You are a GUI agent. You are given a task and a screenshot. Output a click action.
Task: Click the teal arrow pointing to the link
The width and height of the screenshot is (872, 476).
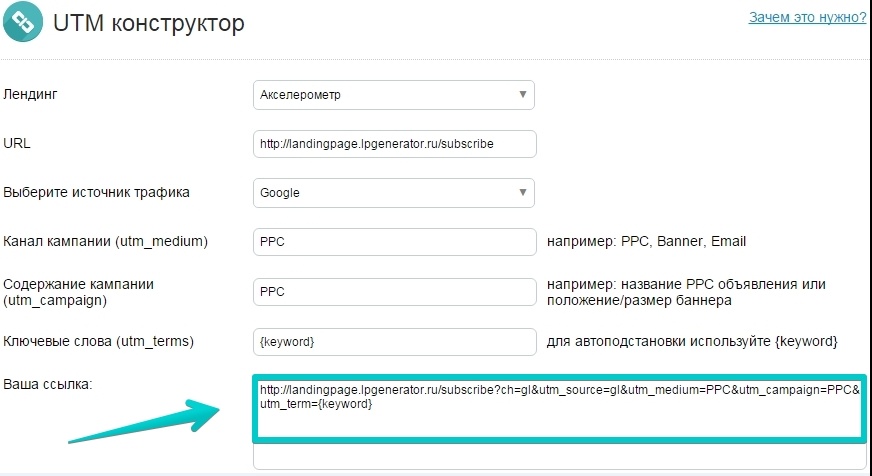pos(145,422)
